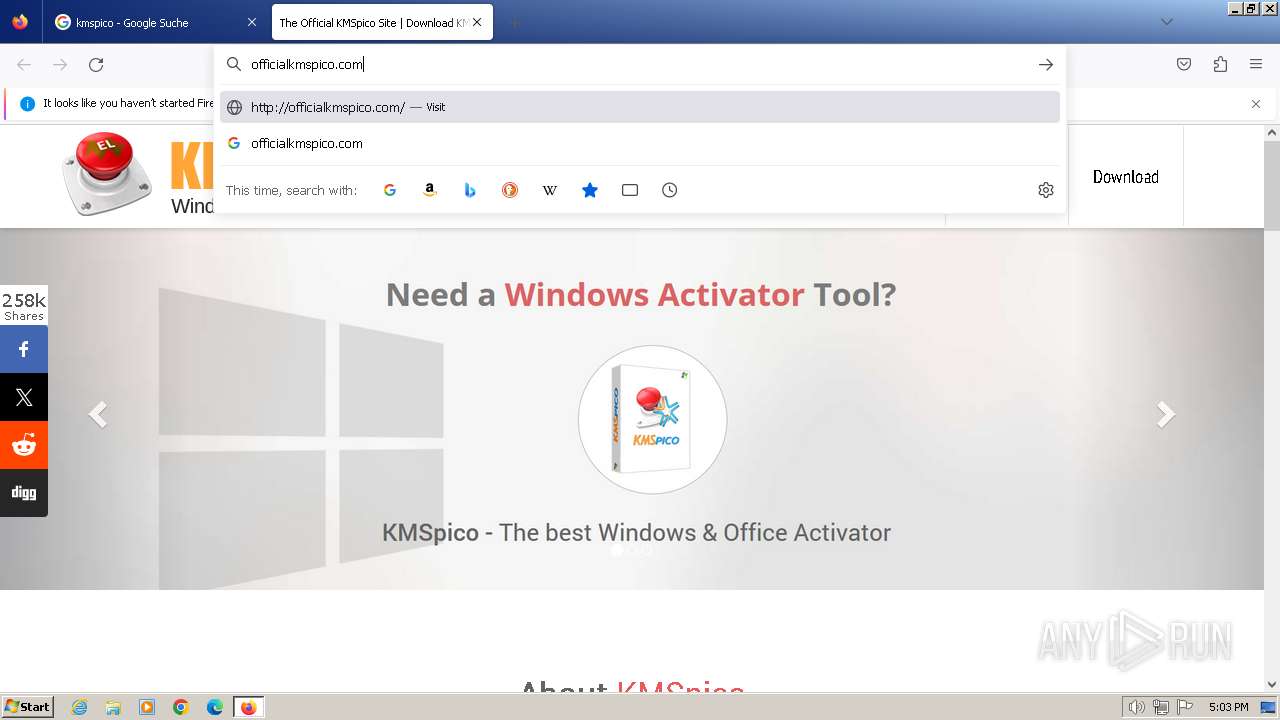Show previous slide with left arrow
Image resolution: width=1280 pixels, height=720 pixels.
point(97,414)
